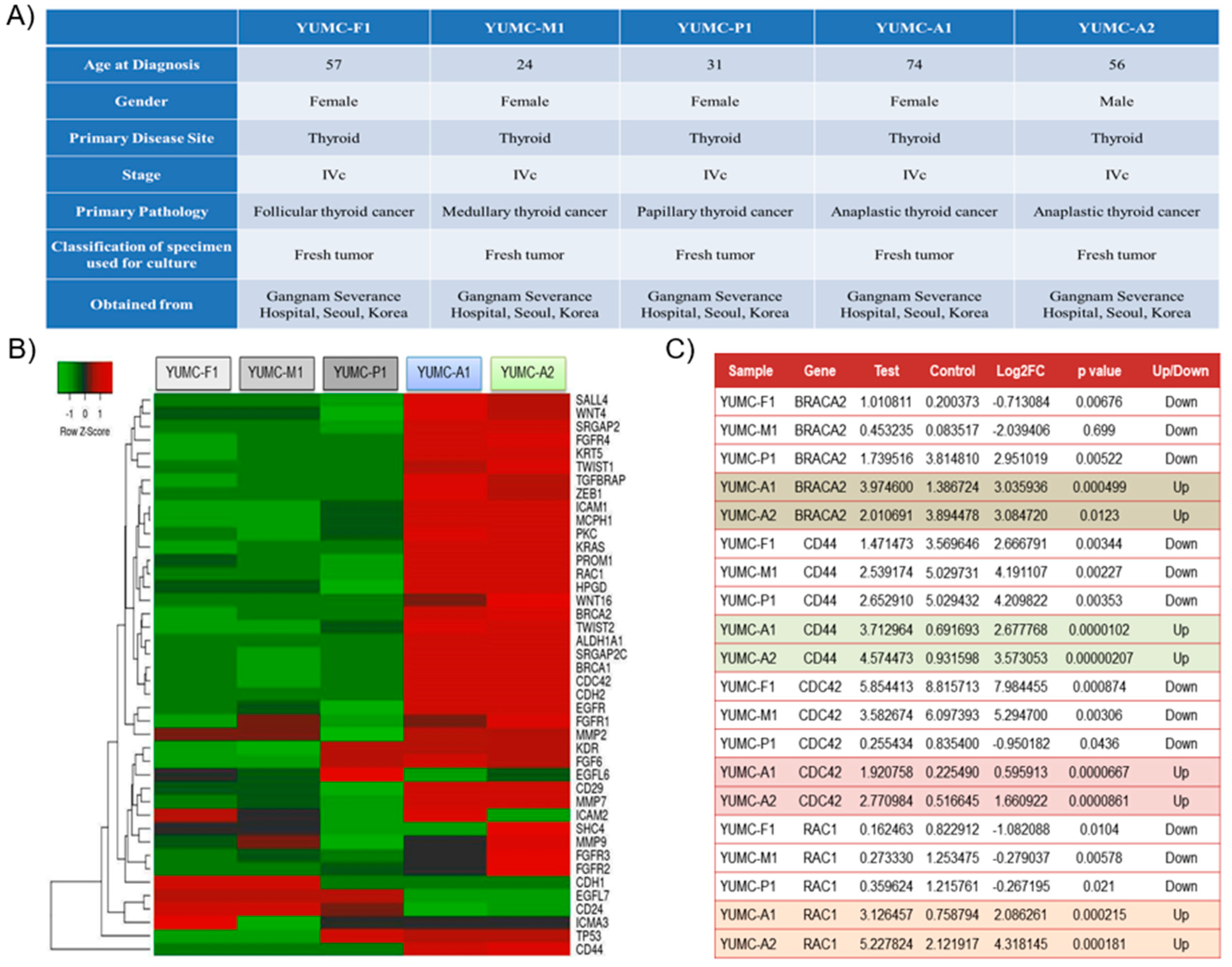The height and width of the screenshot is (967, 1232).
Task: Click the Medullary thyroid cancer cell
Action: pos(524,212)
